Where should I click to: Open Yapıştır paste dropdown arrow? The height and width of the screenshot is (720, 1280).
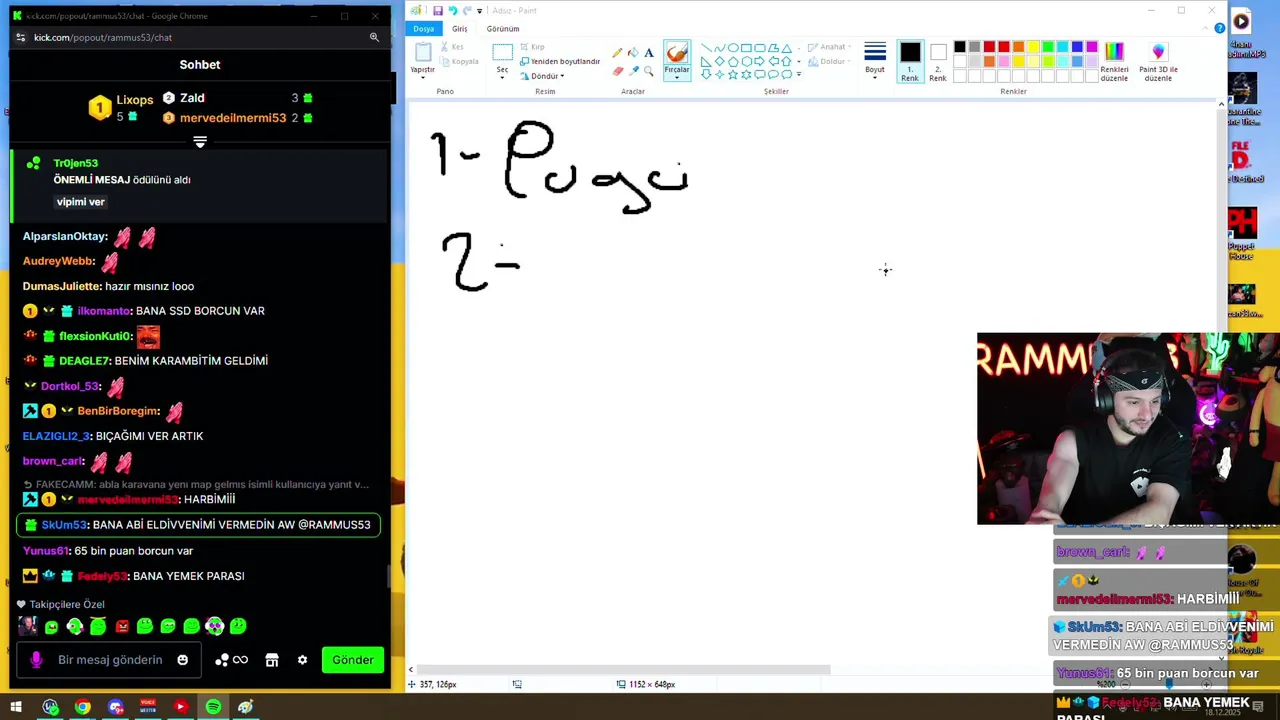tap(423, 76)
